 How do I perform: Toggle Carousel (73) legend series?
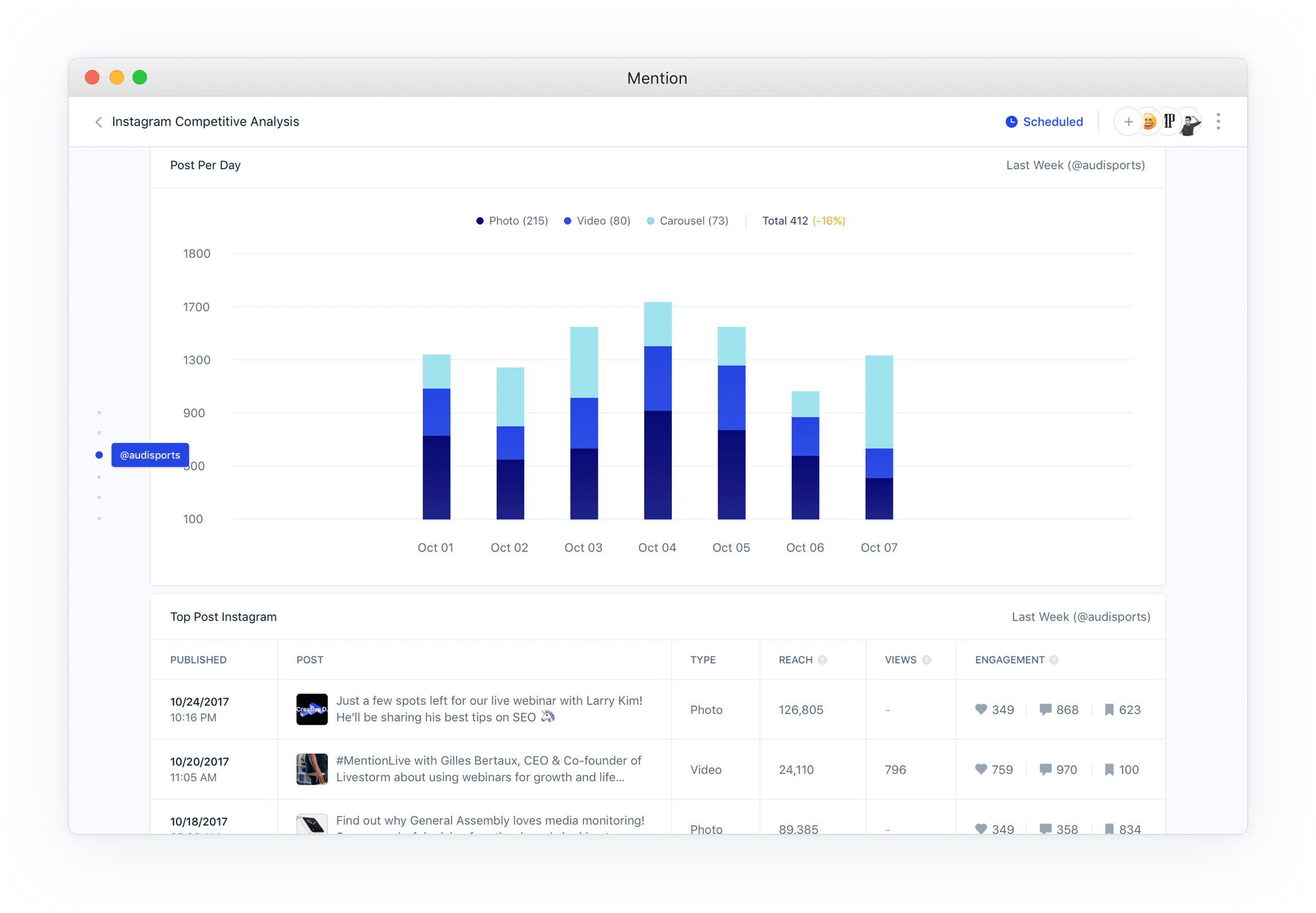(687, 221)
